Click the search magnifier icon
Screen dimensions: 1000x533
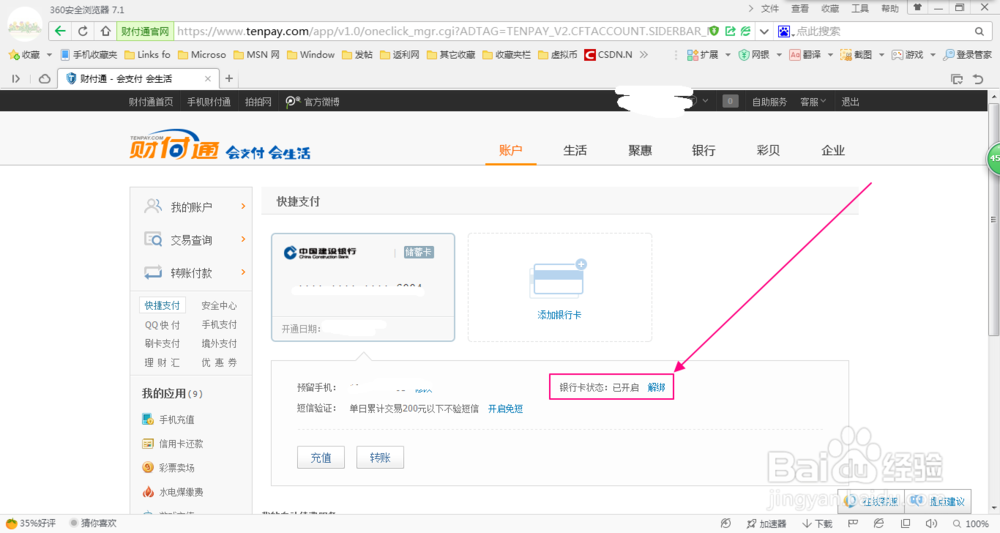979,31
